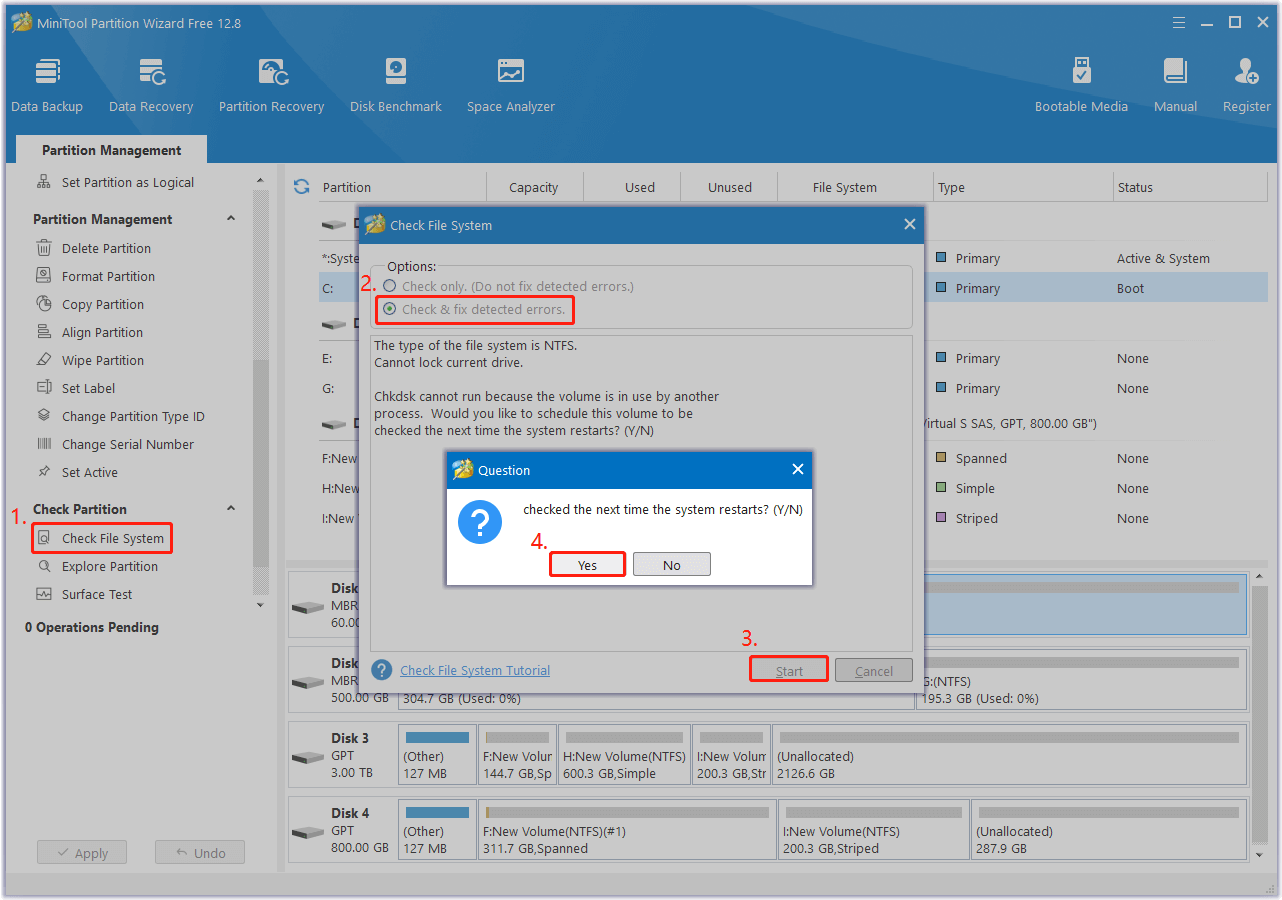
Task: Select the Unallocated 287.9 GB block on Disk 4
Action: coord(1109,830)
